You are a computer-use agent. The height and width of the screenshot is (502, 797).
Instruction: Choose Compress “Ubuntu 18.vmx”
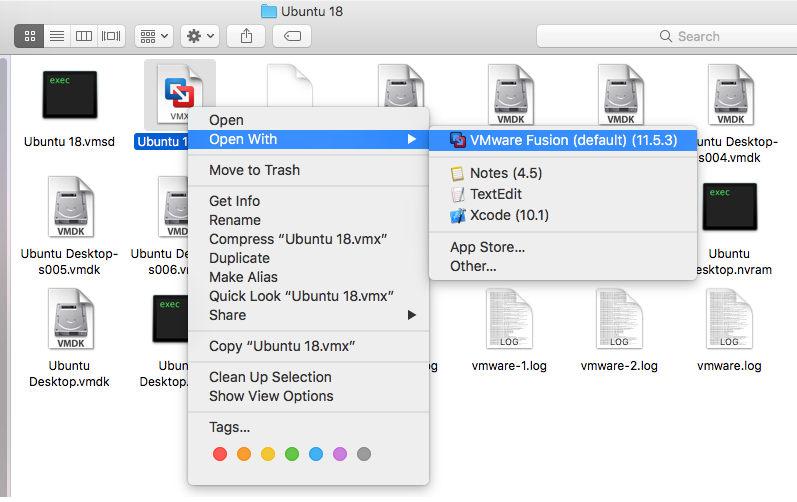(x=308, y=239)
